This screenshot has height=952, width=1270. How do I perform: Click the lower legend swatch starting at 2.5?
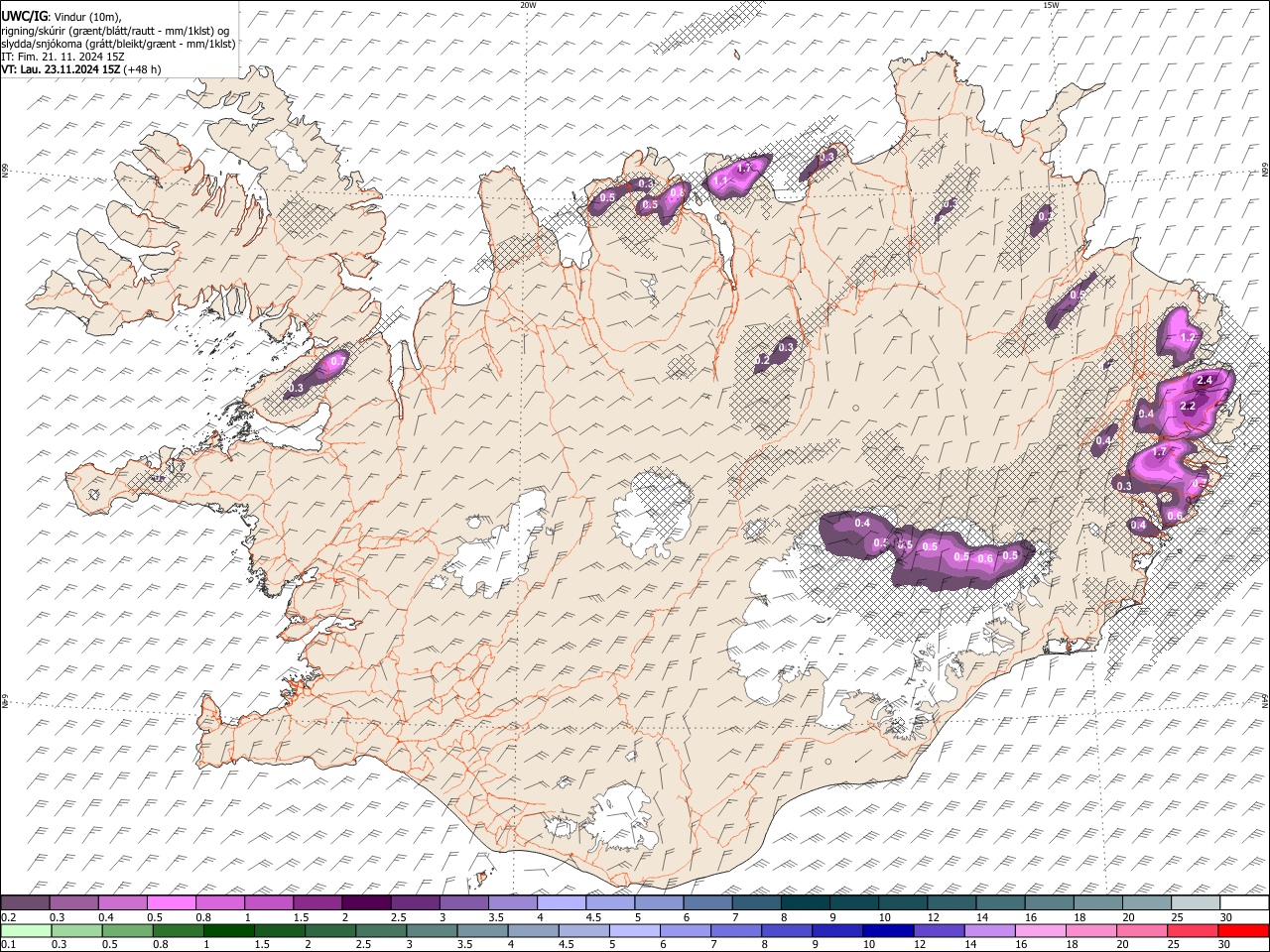click(380, 930)
